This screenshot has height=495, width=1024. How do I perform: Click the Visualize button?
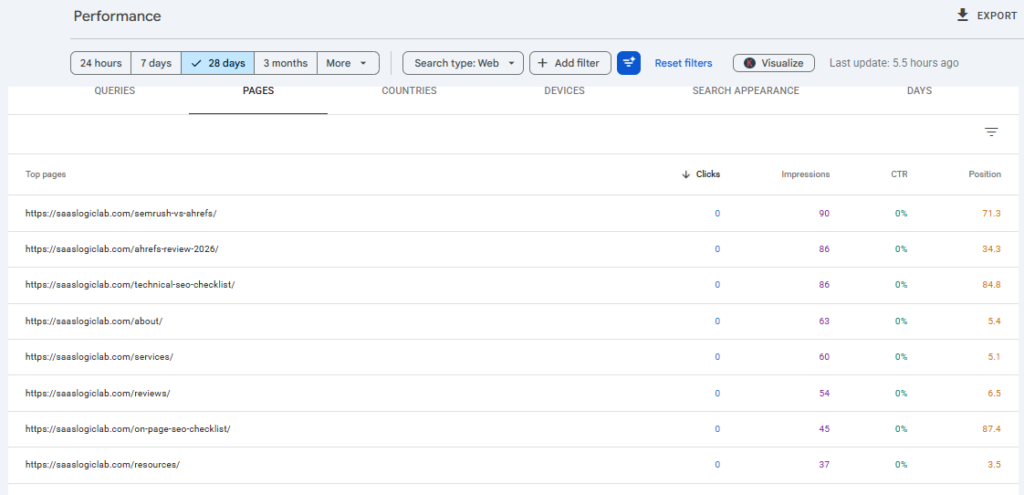[x=774, y=63]
